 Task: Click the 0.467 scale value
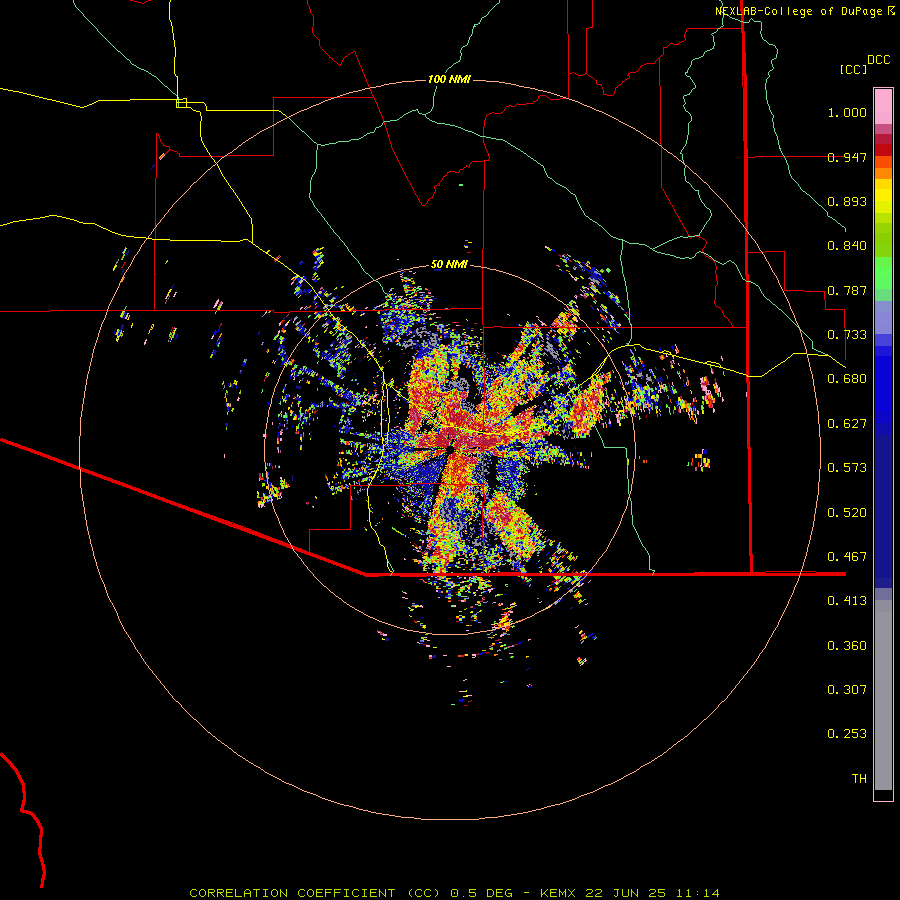tap(847, 557)
